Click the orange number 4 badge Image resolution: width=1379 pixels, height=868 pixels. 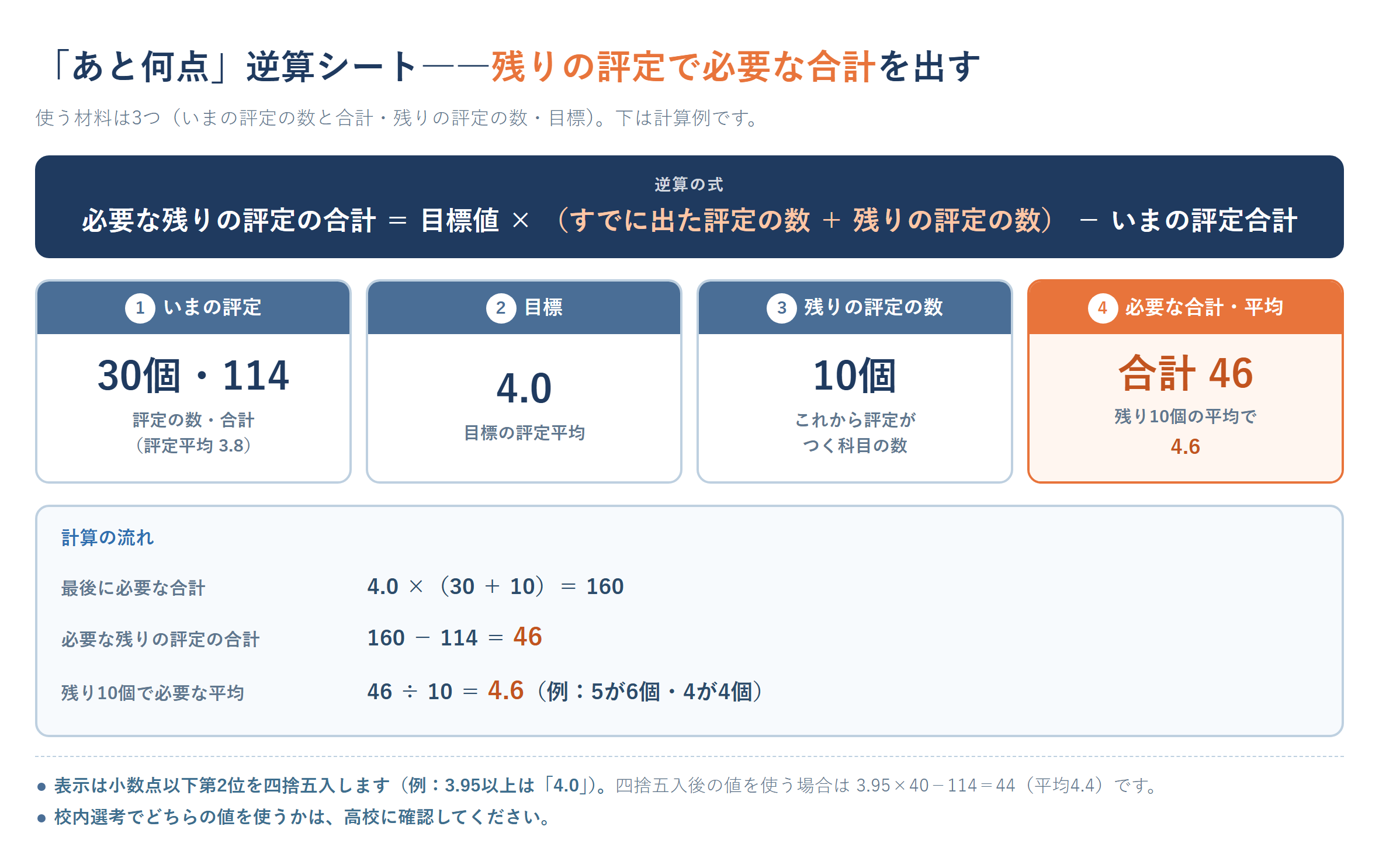pos(1103,308)
